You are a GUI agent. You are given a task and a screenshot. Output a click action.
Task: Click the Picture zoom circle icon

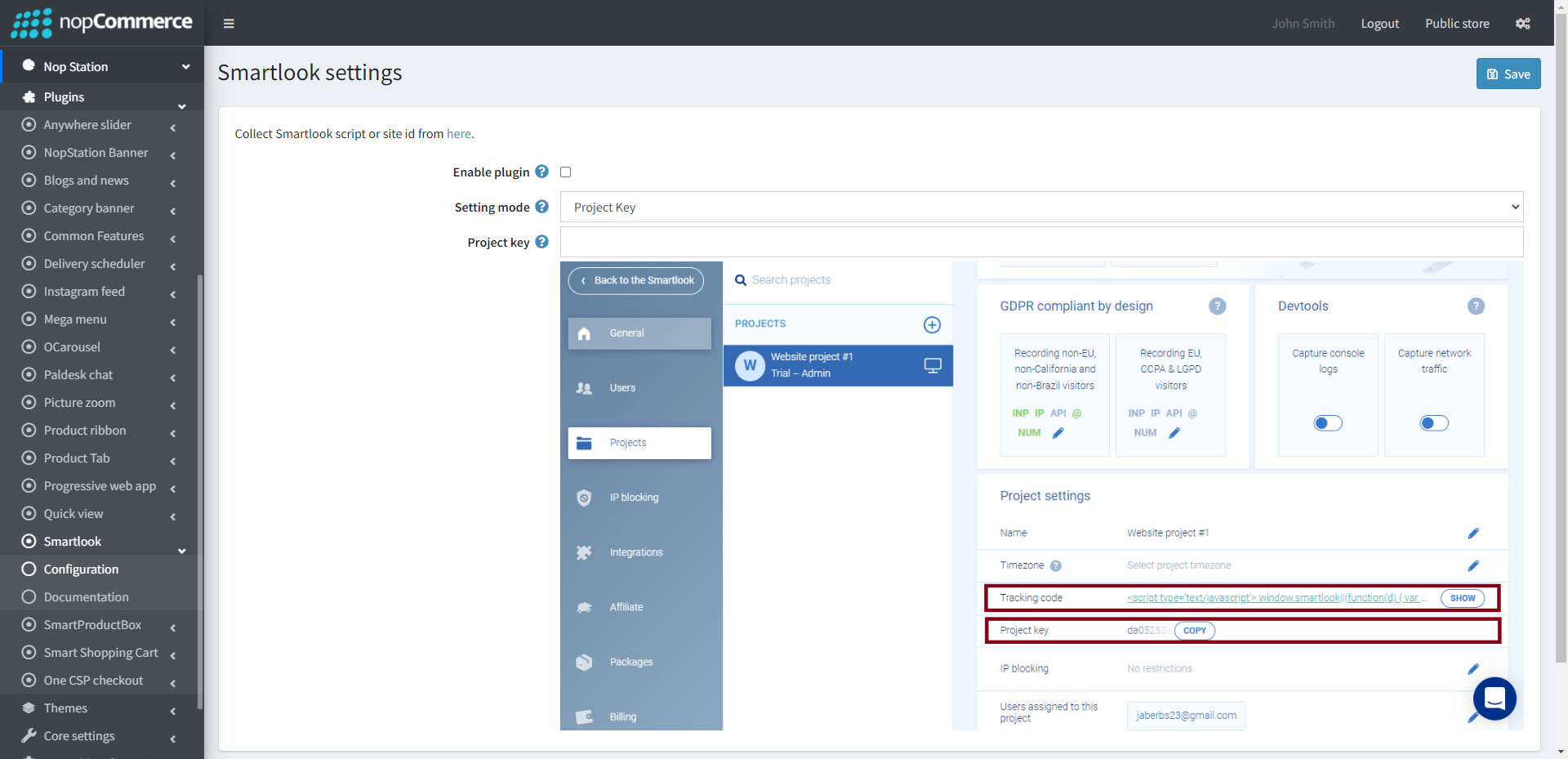pos(29,402)
